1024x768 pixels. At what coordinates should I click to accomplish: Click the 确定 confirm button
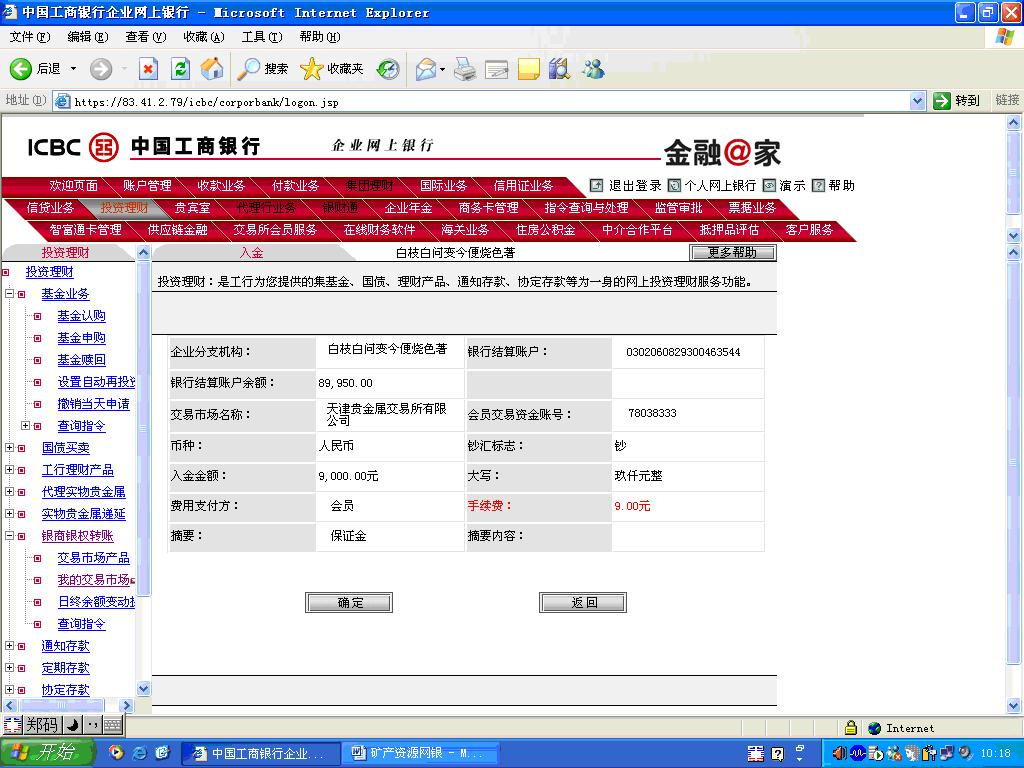tap(349, 603)
